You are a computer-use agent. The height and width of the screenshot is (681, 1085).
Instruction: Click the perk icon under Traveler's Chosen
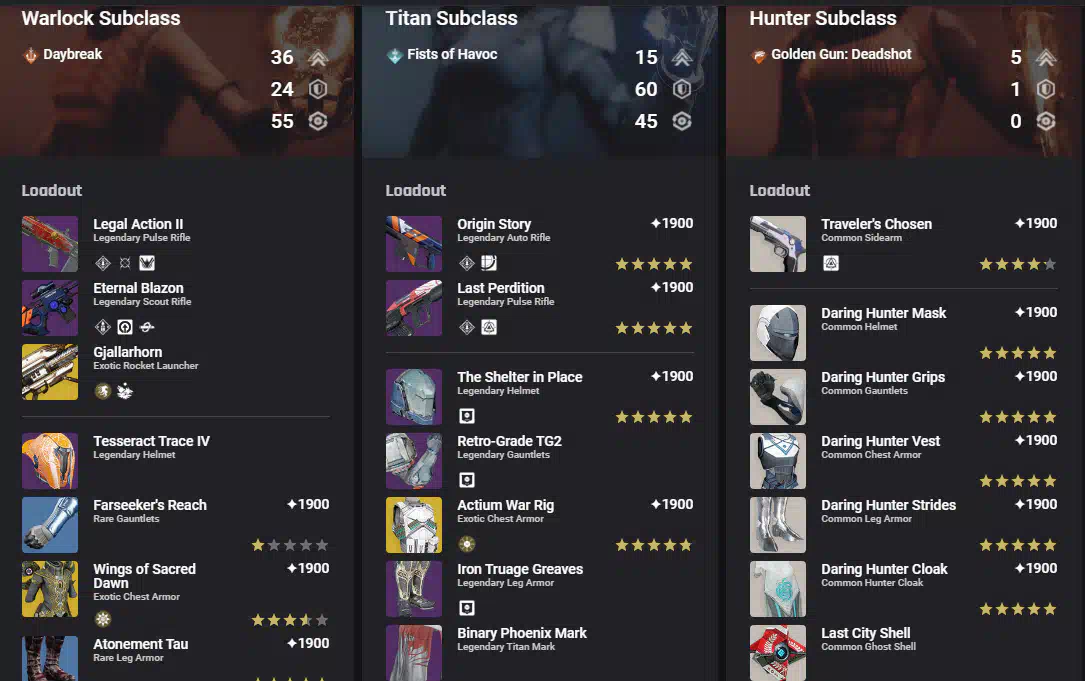[831, 263]
